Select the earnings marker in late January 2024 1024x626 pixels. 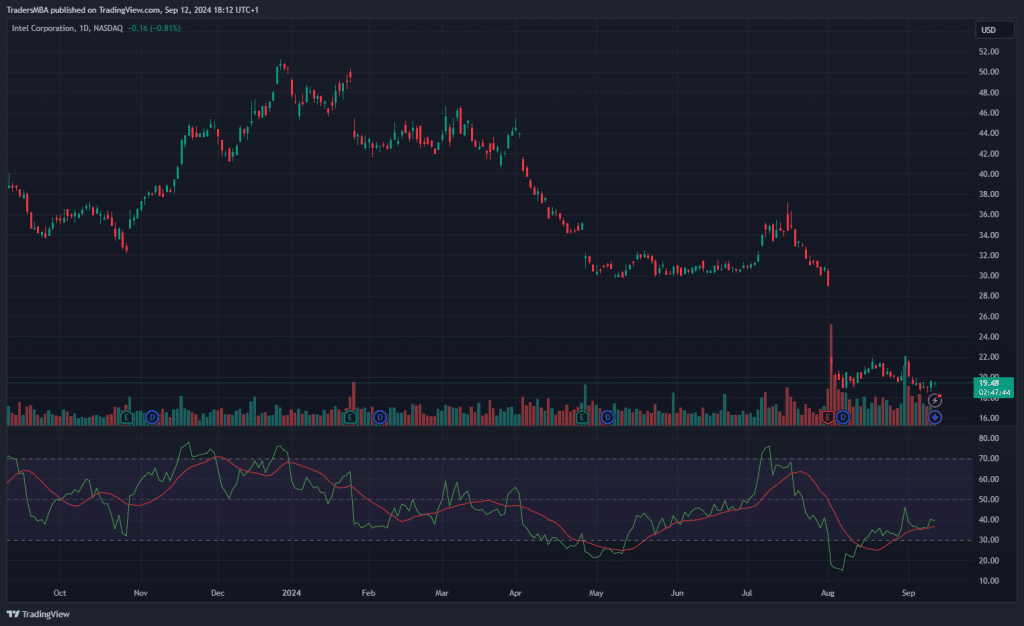coord(350,416)
